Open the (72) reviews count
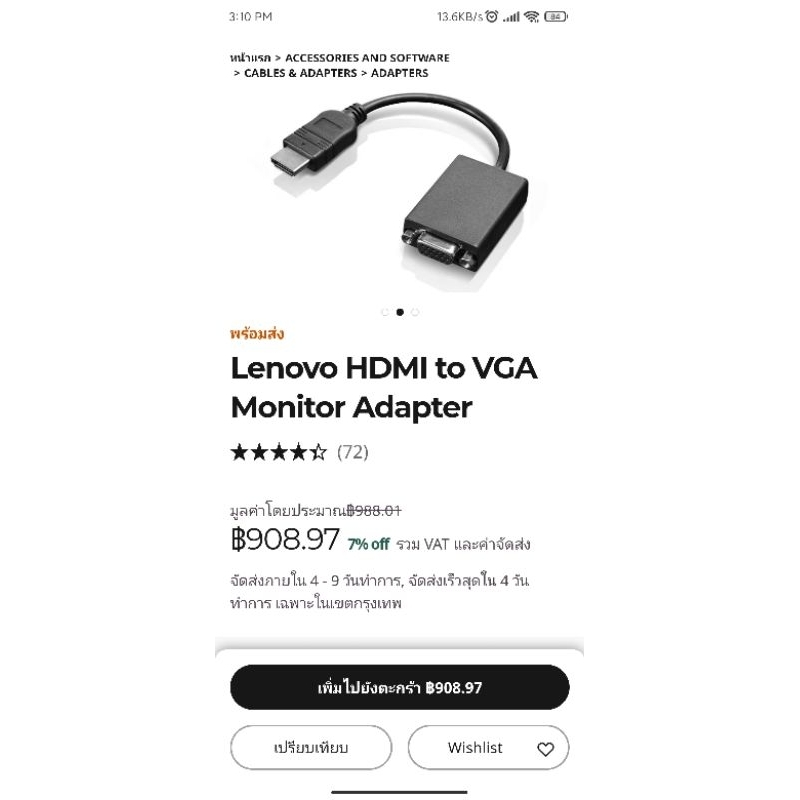 point(353,452)
